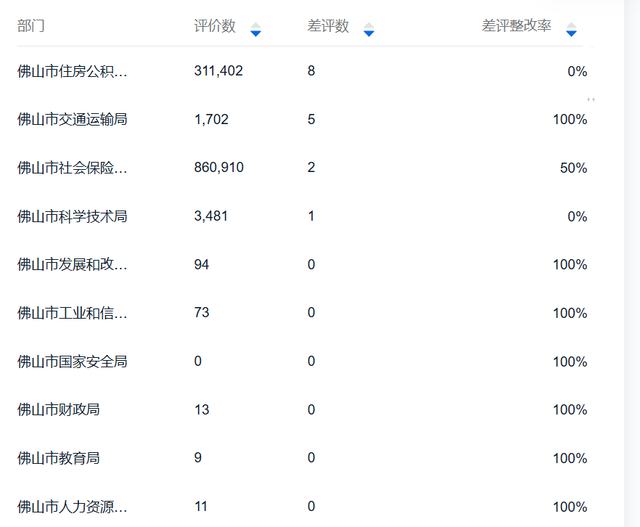Select the 佛山市工业和信… row

point(302,313)
